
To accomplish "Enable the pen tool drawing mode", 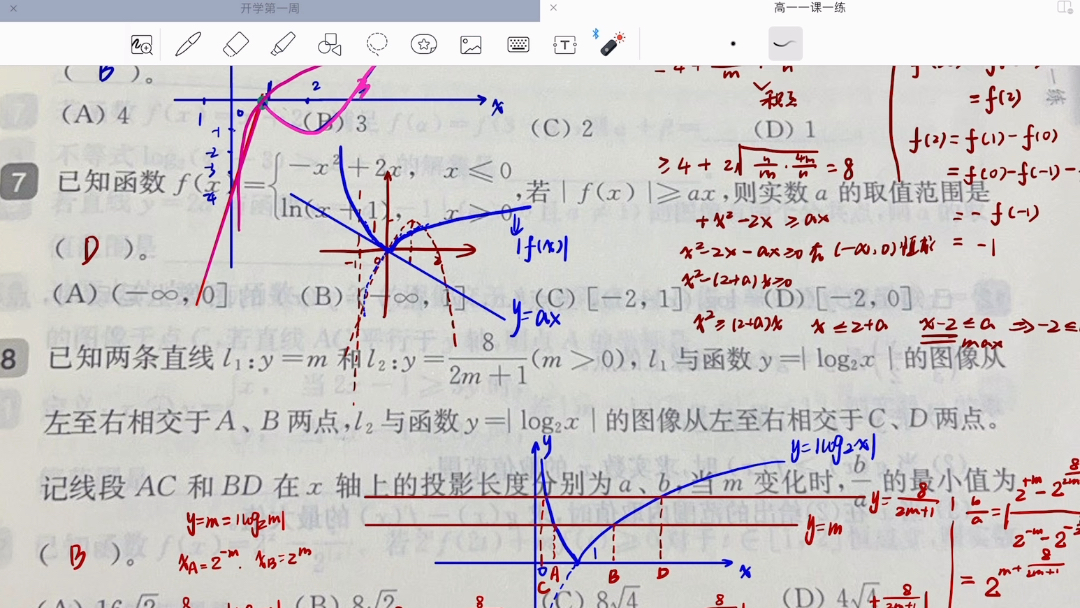I will [x=186, y=44].
